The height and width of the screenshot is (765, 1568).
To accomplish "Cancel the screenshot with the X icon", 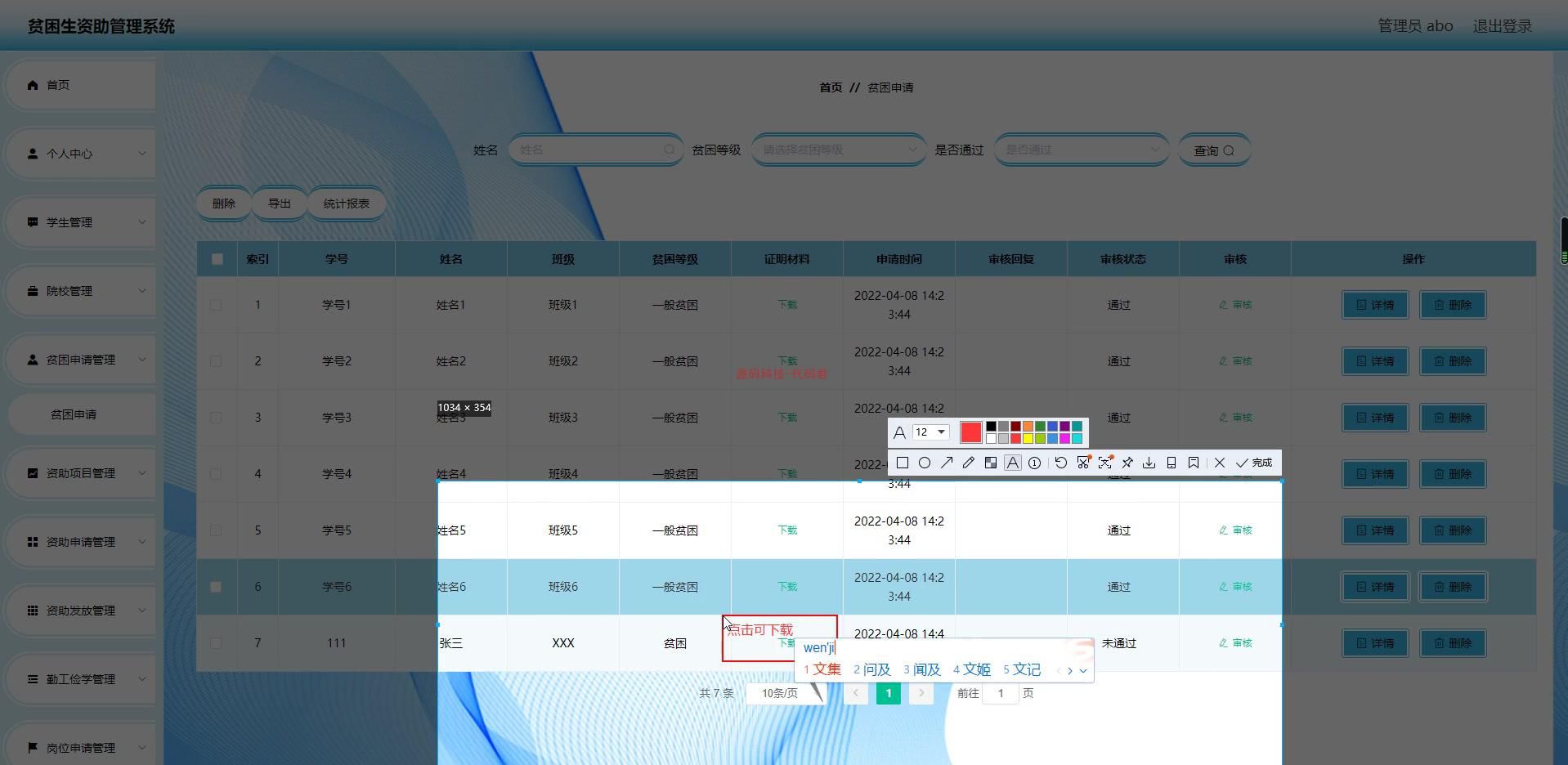I will (x=1220, y=463).
